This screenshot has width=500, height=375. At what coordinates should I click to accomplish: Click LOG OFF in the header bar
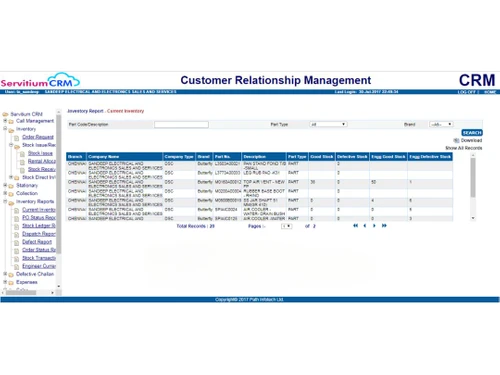[467, 92]
